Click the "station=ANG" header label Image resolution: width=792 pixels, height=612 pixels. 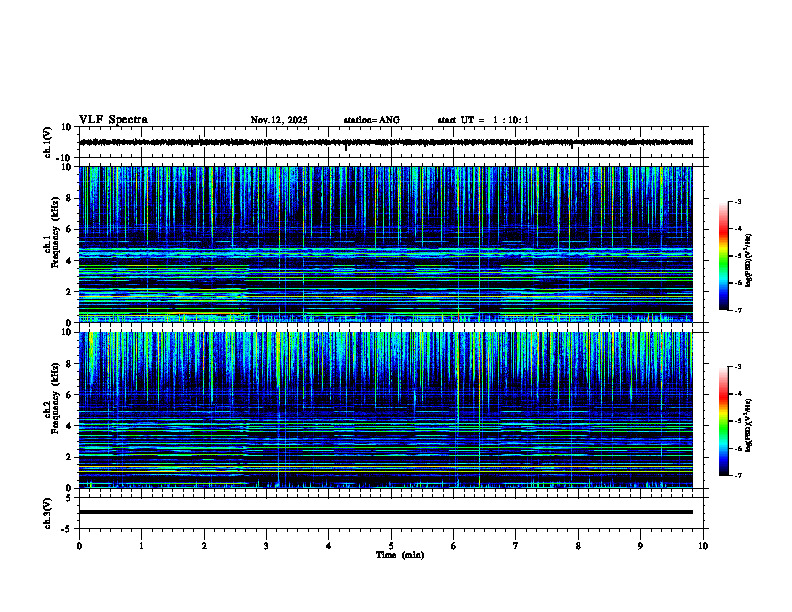pos(372,120)
